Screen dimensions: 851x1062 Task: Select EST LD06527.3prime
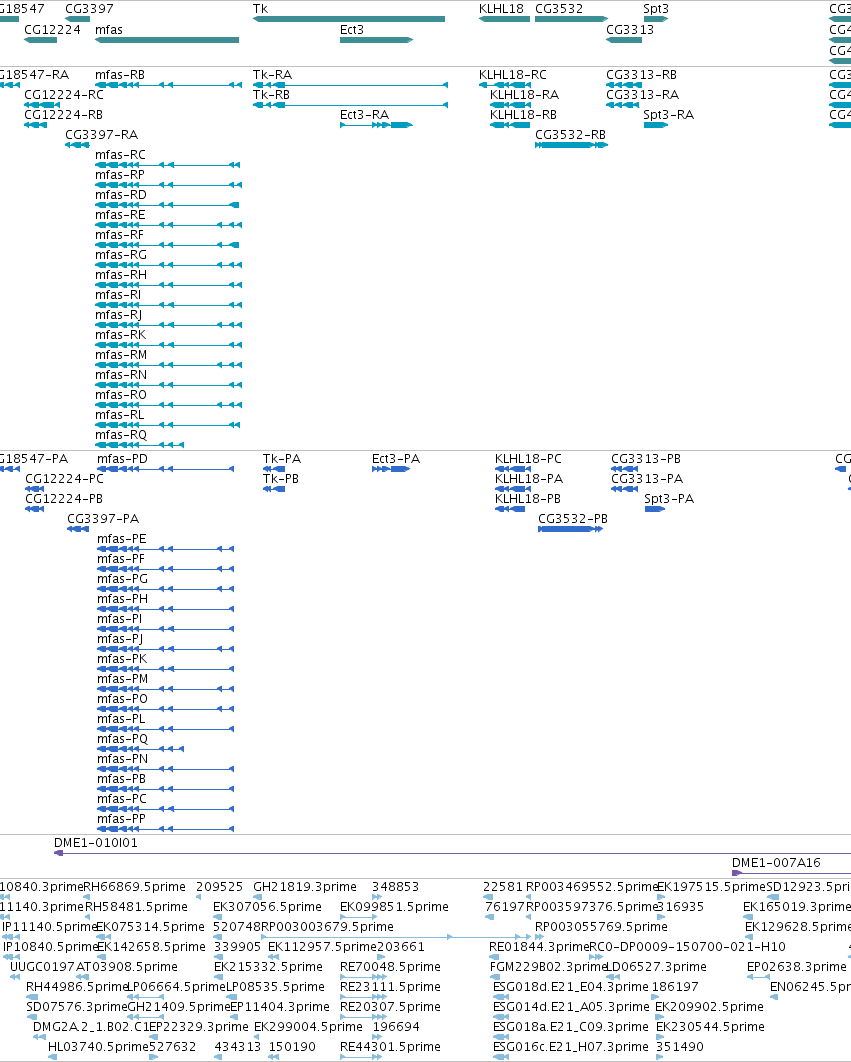(x=656, y=967)
